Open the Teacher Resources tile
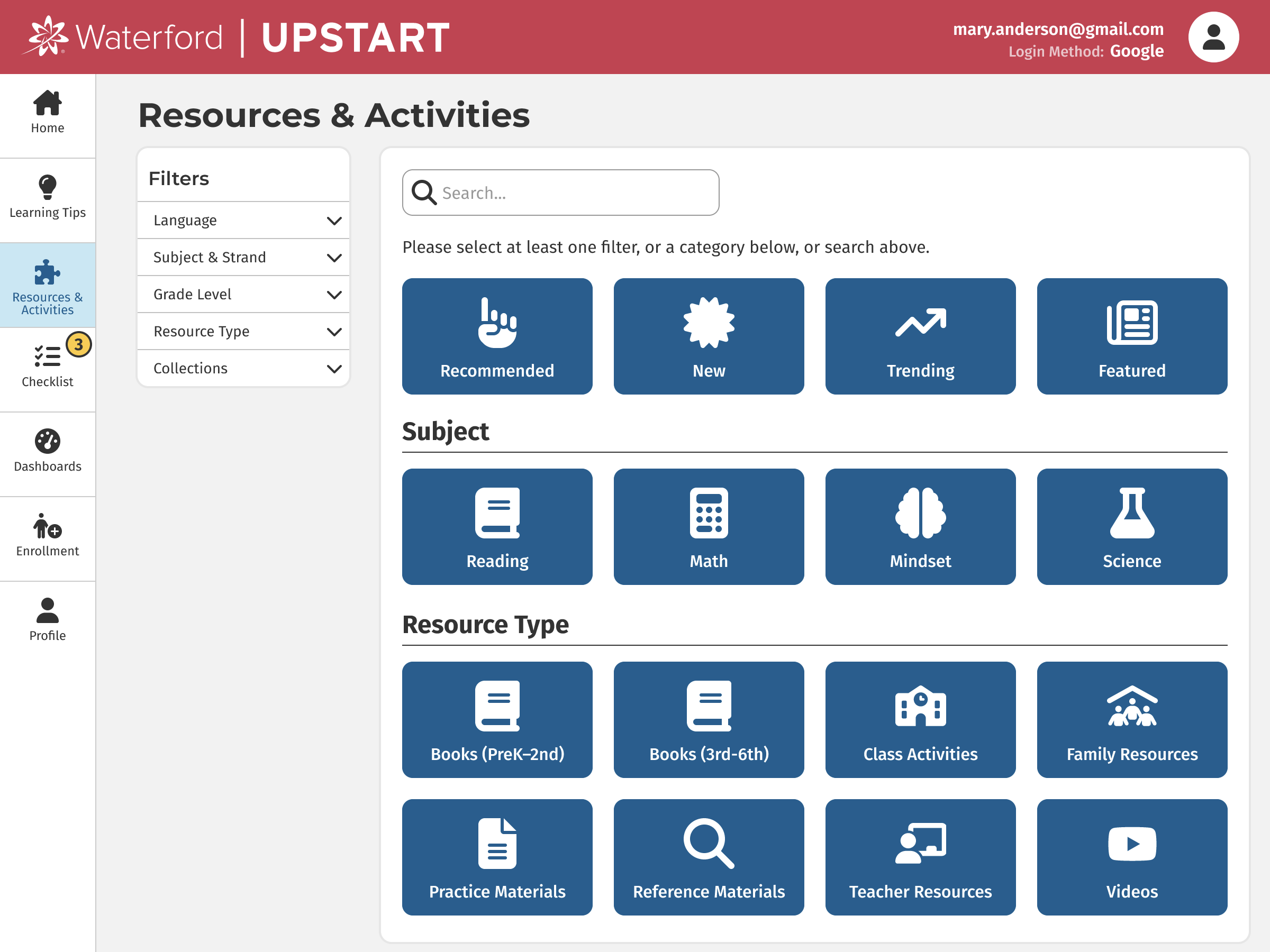The height and width of the screenshot is (952, 1270). [x=920, y=856]
